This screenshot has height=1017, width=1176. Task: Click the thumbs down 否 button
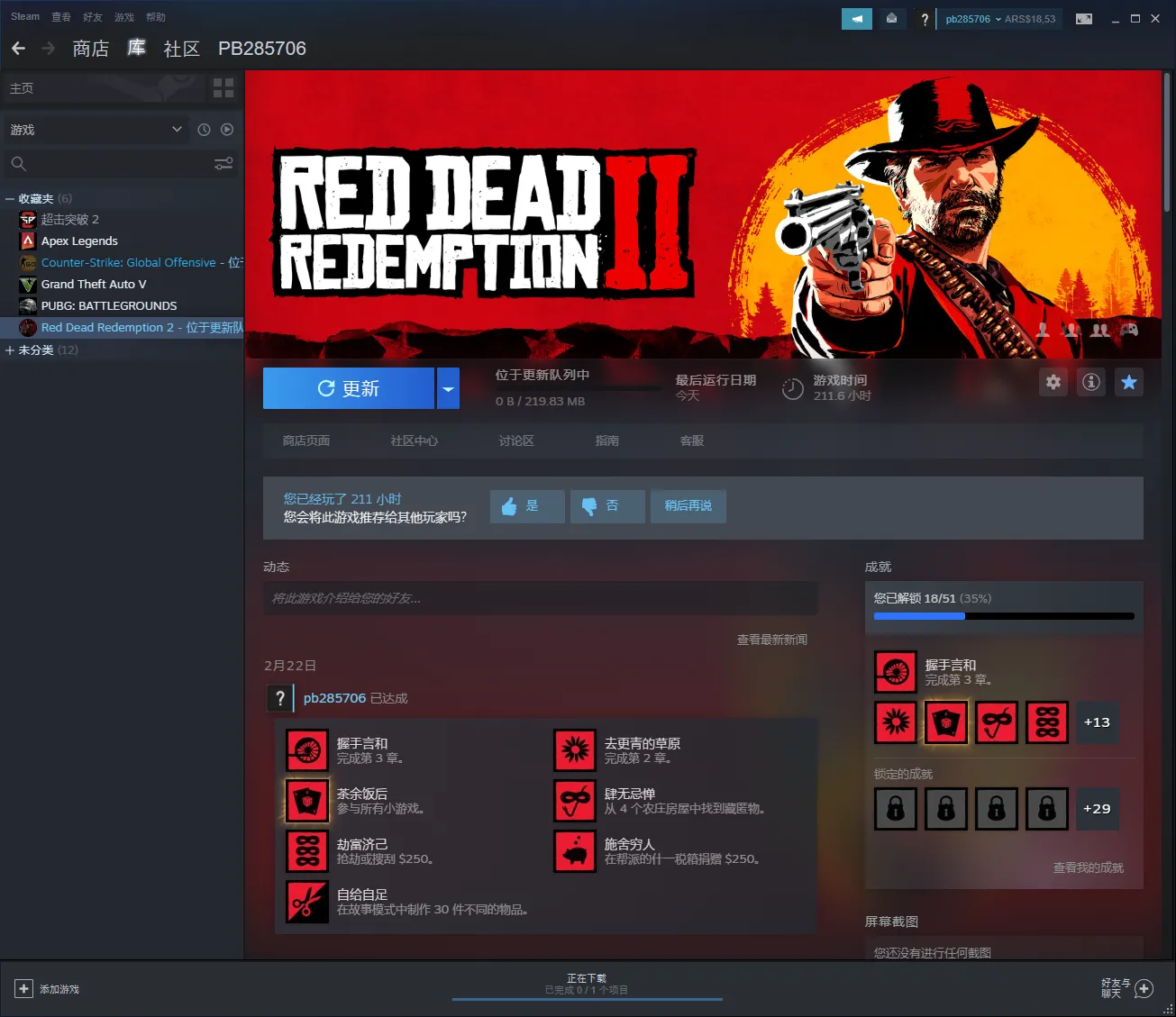click(607, 506)
